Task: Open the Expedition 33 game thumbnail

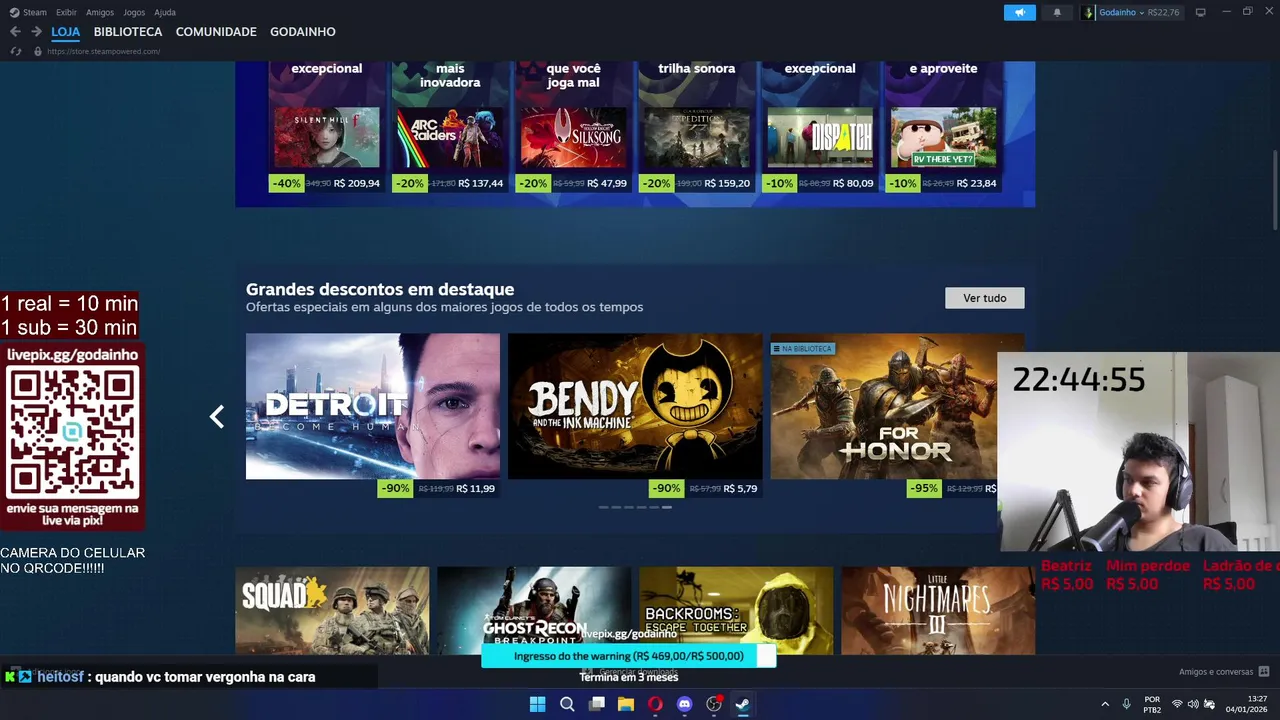Action: (696, 137)
